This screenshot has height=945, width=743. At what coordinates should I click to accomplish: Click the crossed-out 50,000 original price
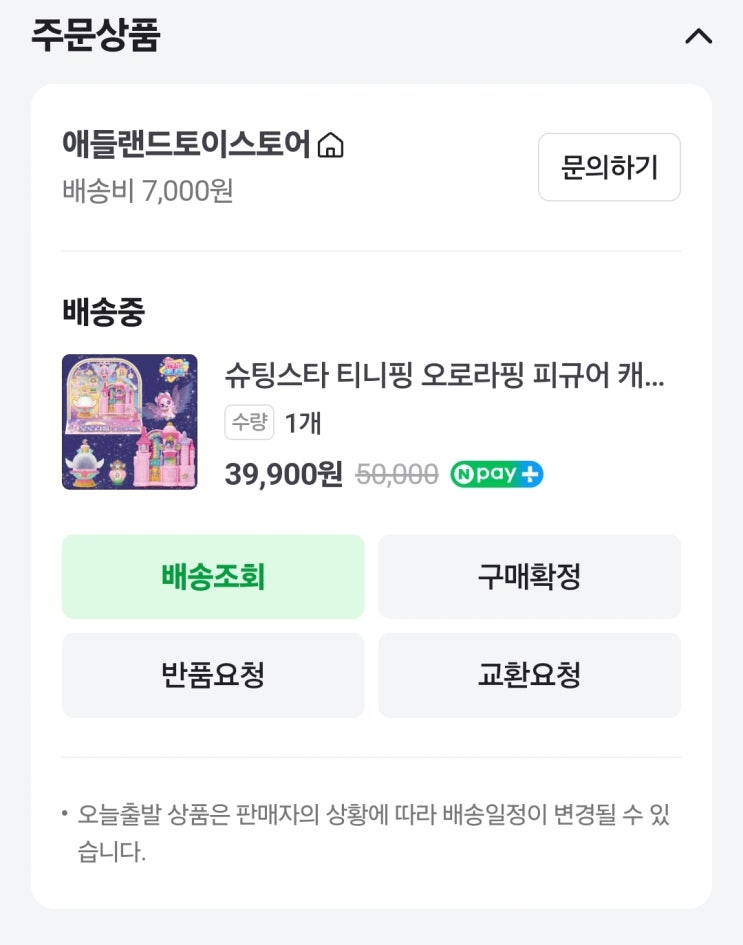tap(397, 475)
